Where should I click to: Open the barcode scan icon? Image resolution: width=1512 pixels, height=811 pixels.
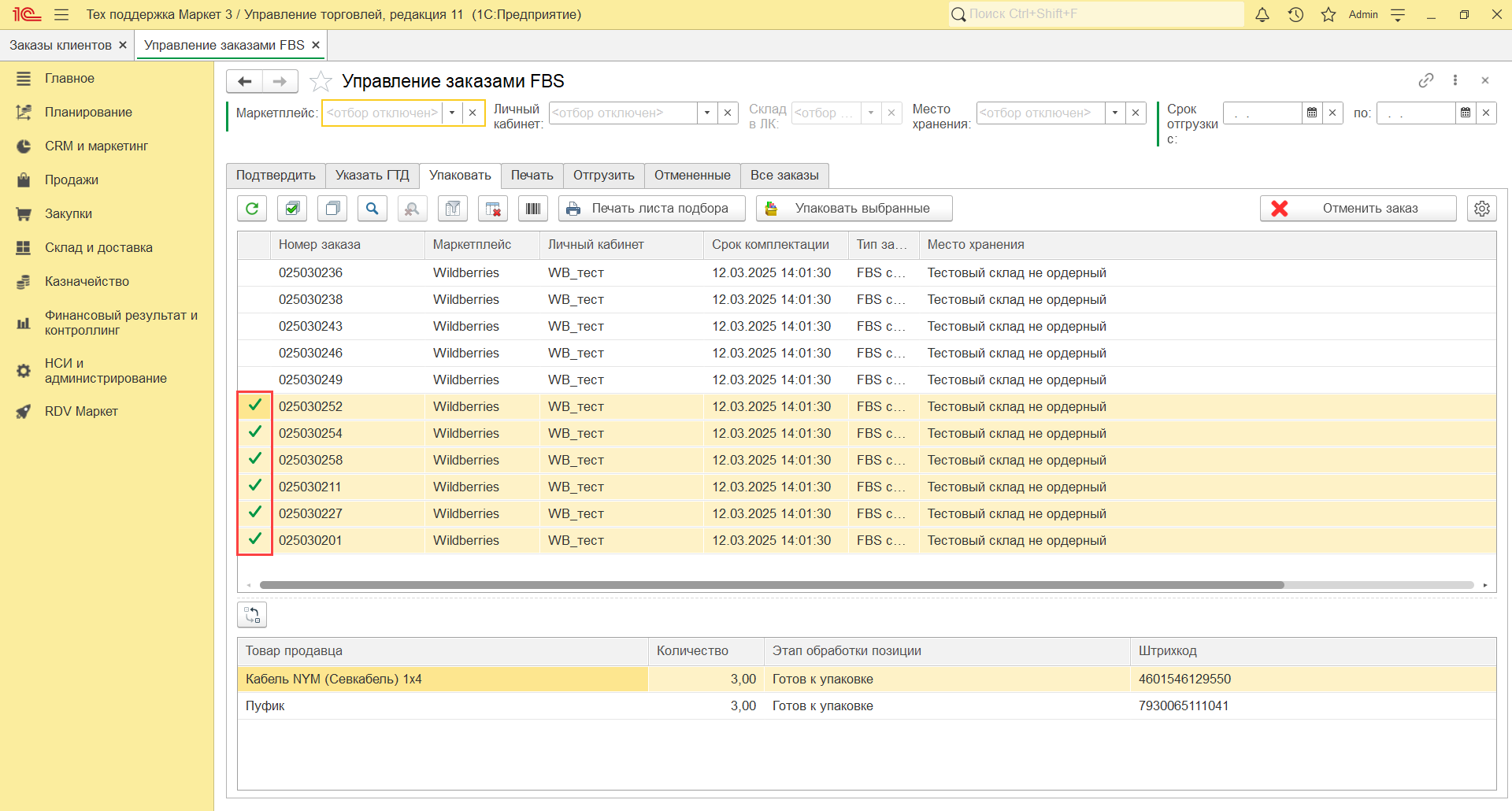click(x=533, y=209)
